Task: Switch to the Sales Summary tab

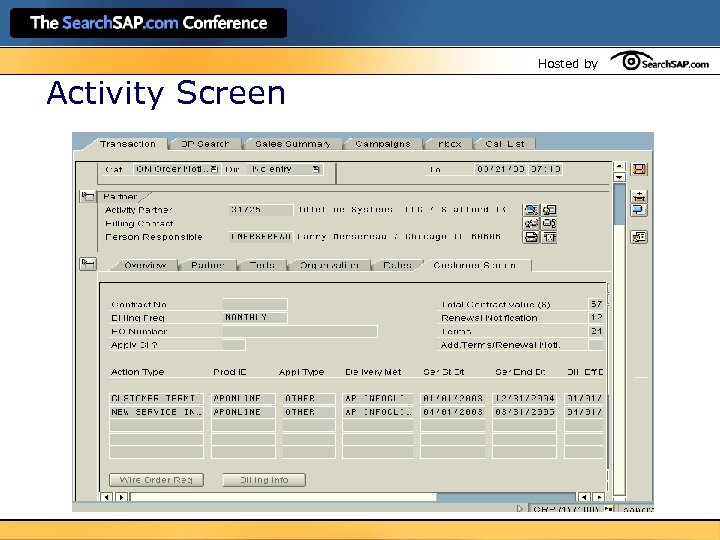Action: click(292, 144)
